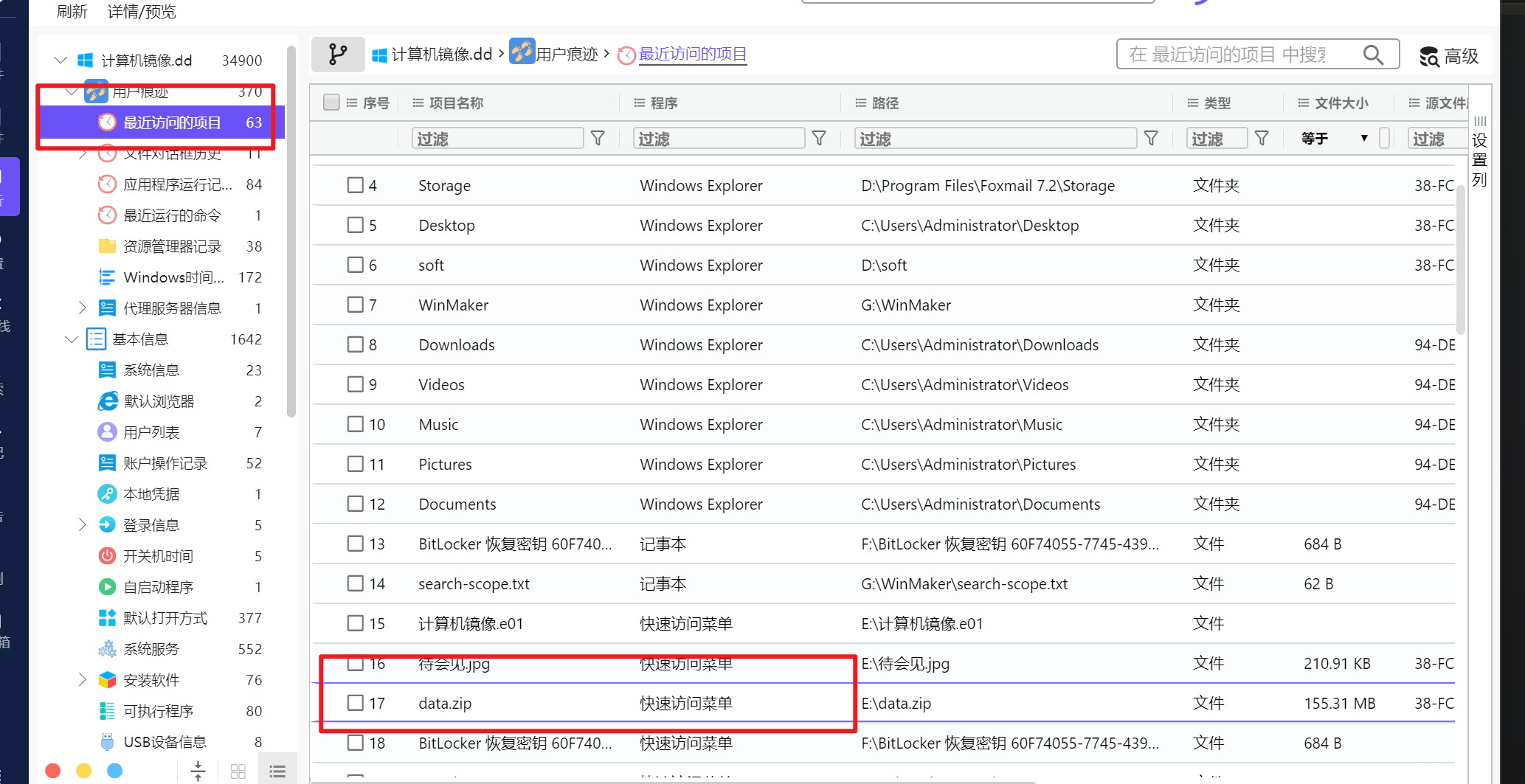Click the yellow dot at bottom left
This screenshot has height=784, width=1525.
83,771
